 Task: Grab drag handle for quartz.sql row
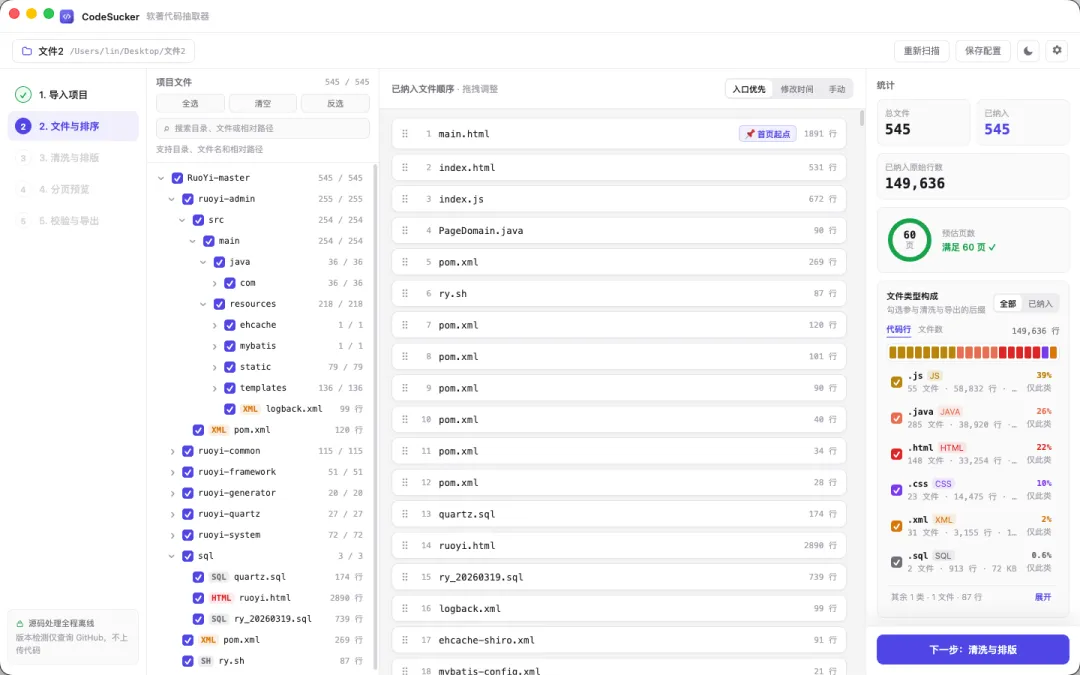pos(405,514)
